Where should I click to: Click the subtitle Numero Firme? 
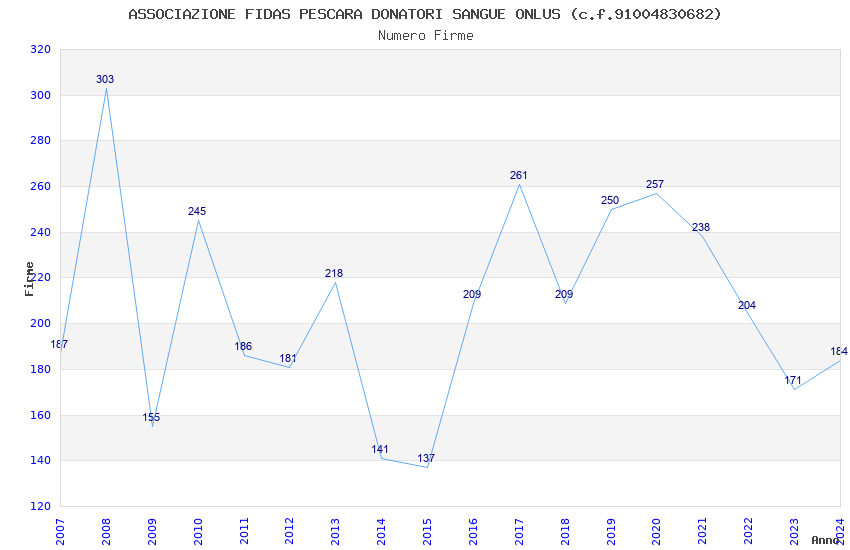[x=426, y=36]
